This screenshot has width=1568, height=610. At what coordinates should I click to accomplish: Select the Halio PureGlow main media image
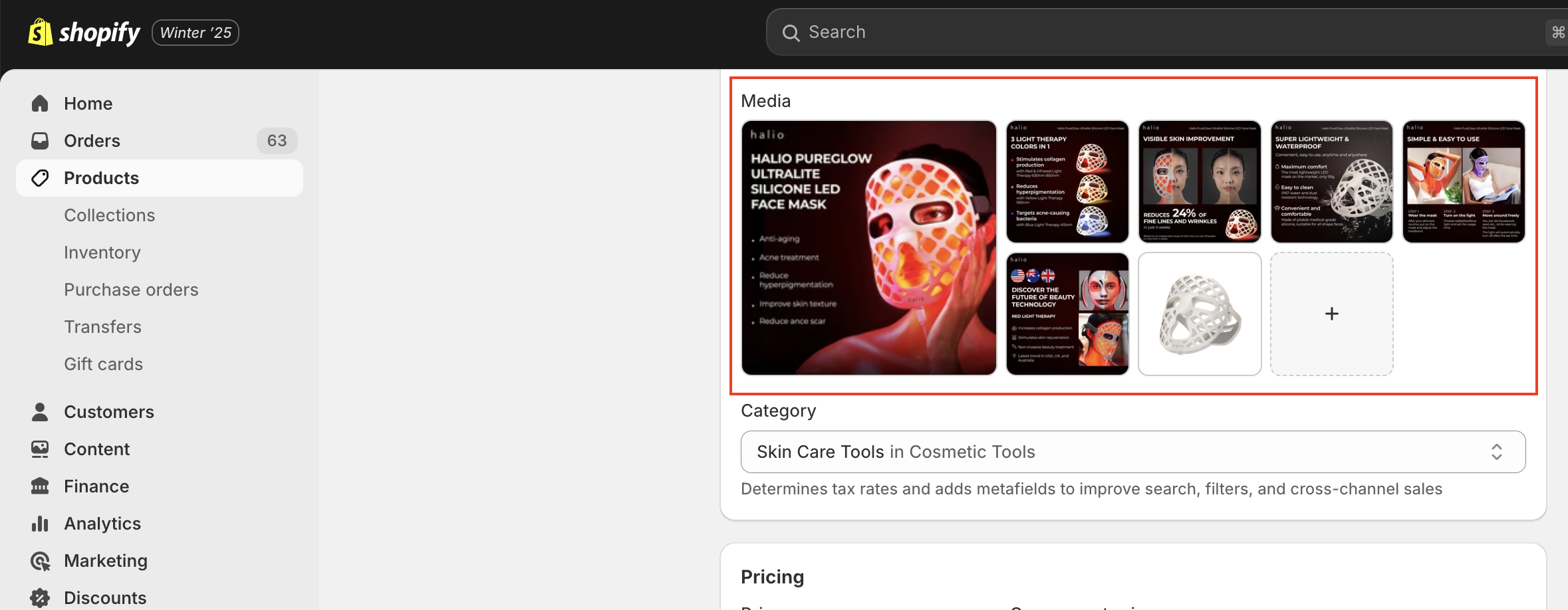point(869,248)
